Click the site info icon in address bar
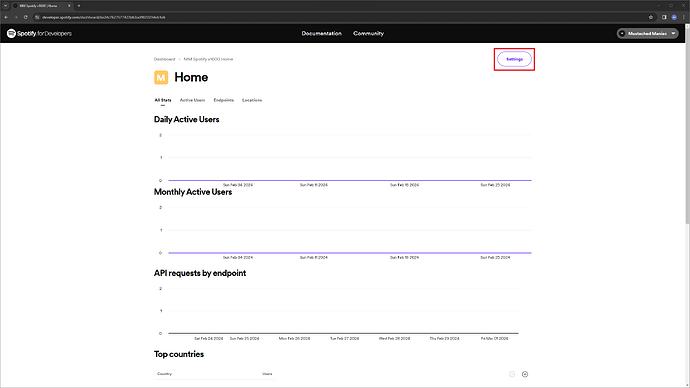 [x=37, y=17]
